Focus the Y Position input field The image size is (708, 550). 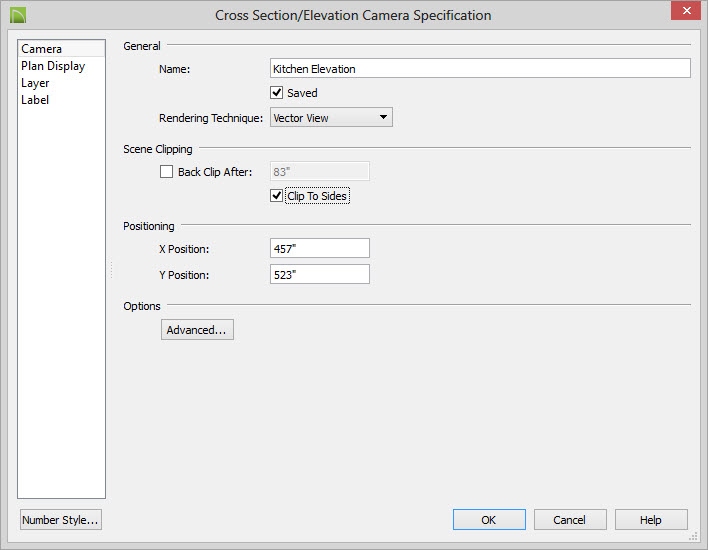[320, 275]
